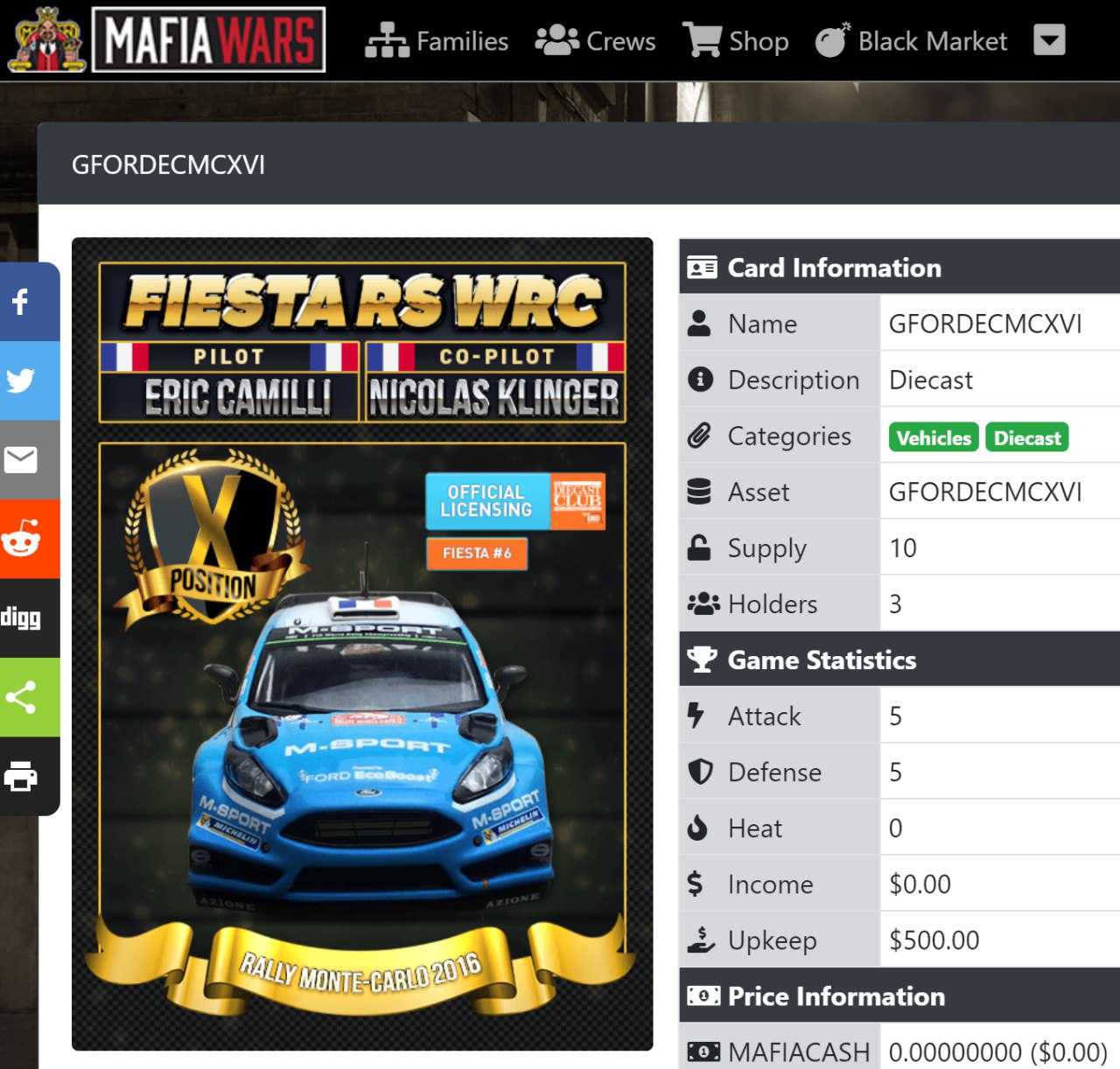Viewport: 1120px width, 1069px height.
Task: Share on Twitter
Action: 30,381
